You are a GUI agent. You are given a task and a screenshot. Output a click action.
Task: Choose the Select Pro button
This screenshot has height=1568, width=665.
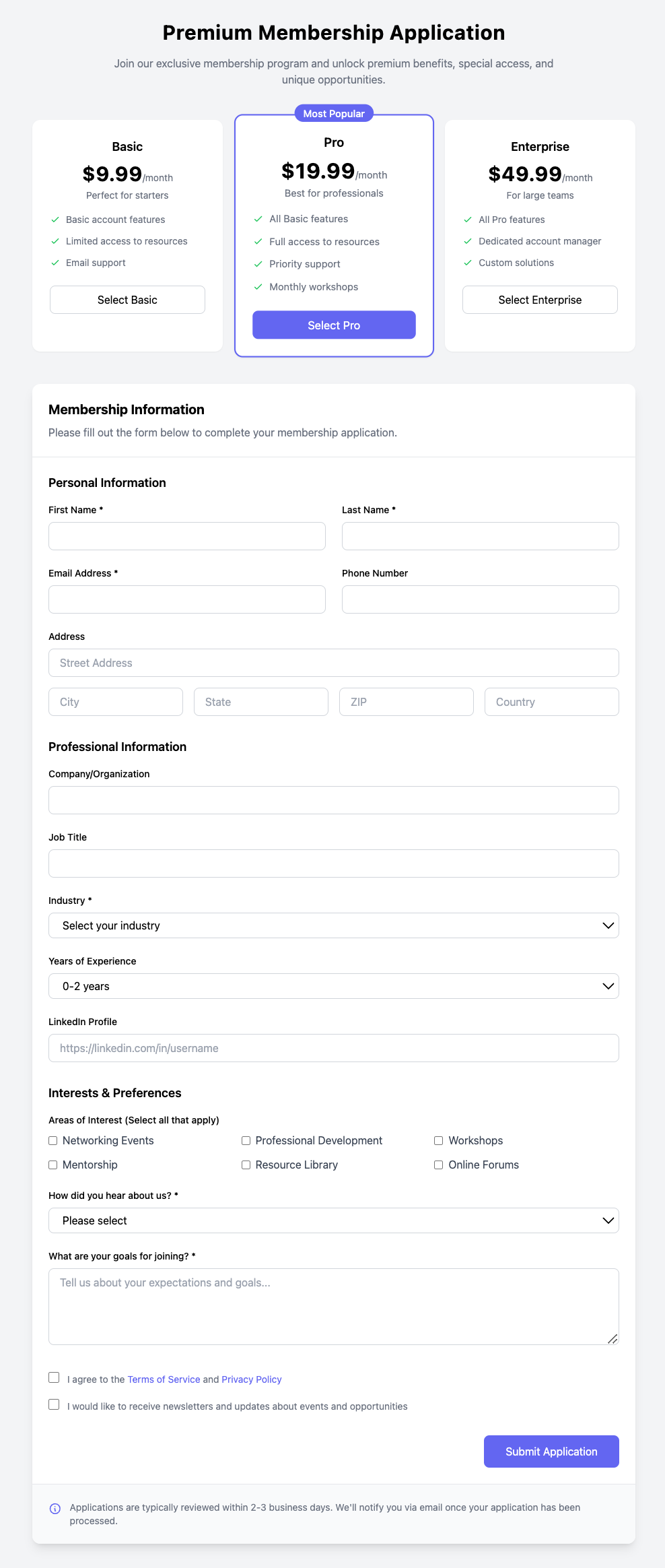tap(334, 325)
